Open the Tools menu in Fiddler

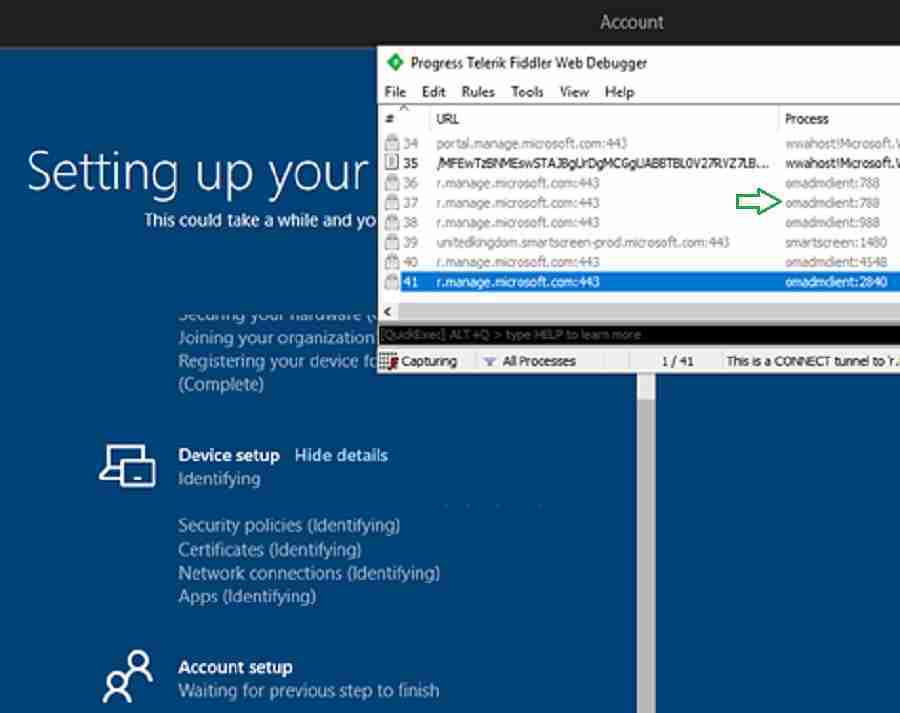(x=527, y=92)
